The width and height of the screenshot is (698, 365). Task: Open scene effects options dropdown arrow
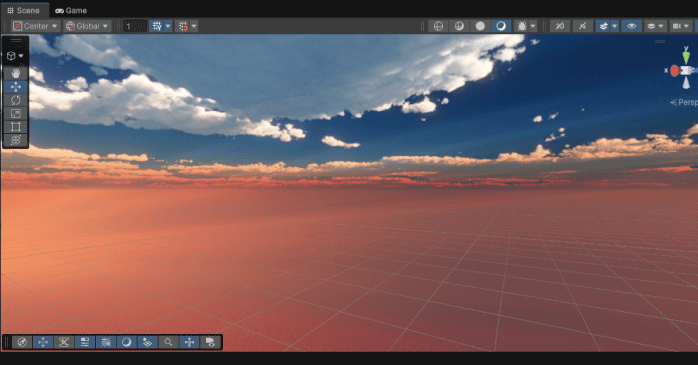click(615, 26)
